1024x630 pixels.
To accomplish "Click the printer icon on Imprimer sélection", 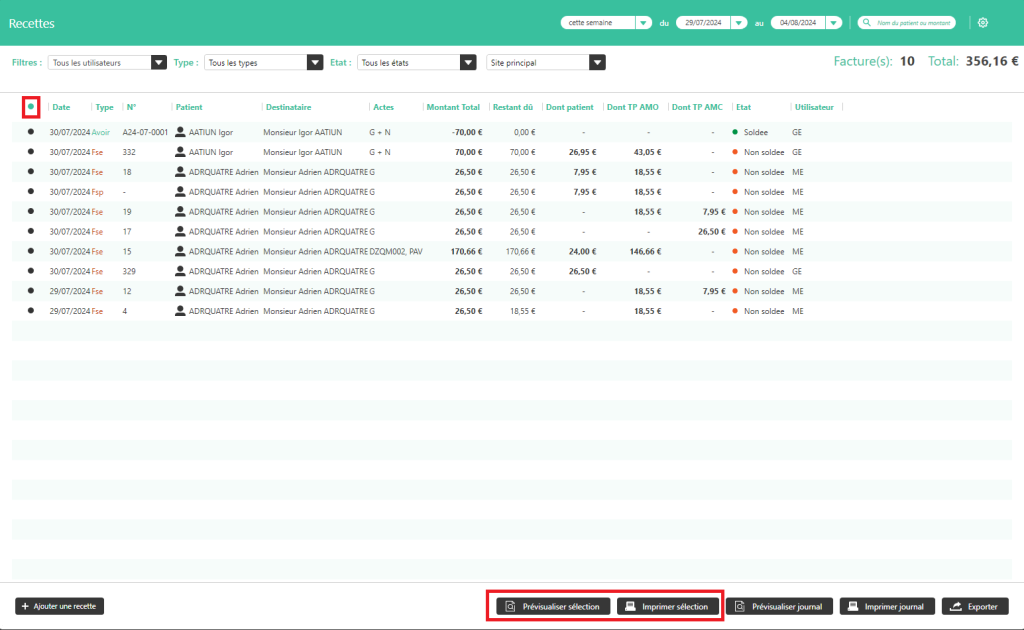I will (631, 606).
